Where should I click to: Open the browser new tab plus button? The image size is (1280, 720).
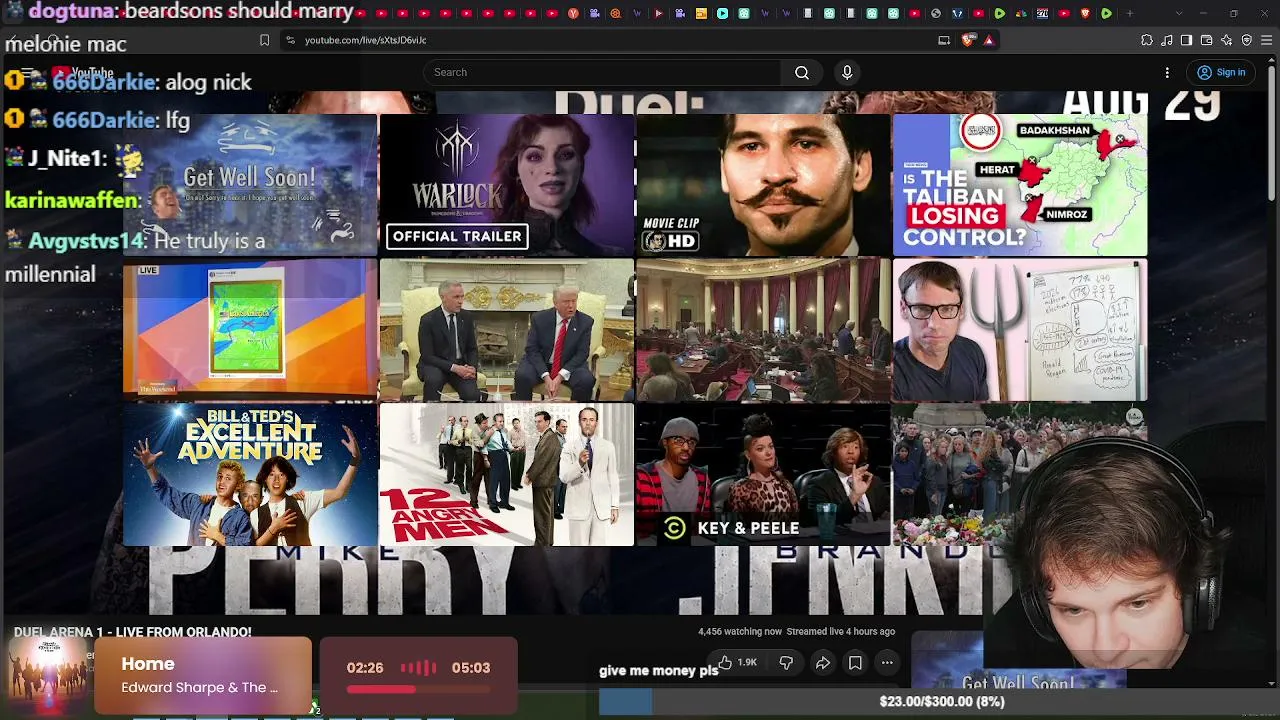coord(1130,13)
